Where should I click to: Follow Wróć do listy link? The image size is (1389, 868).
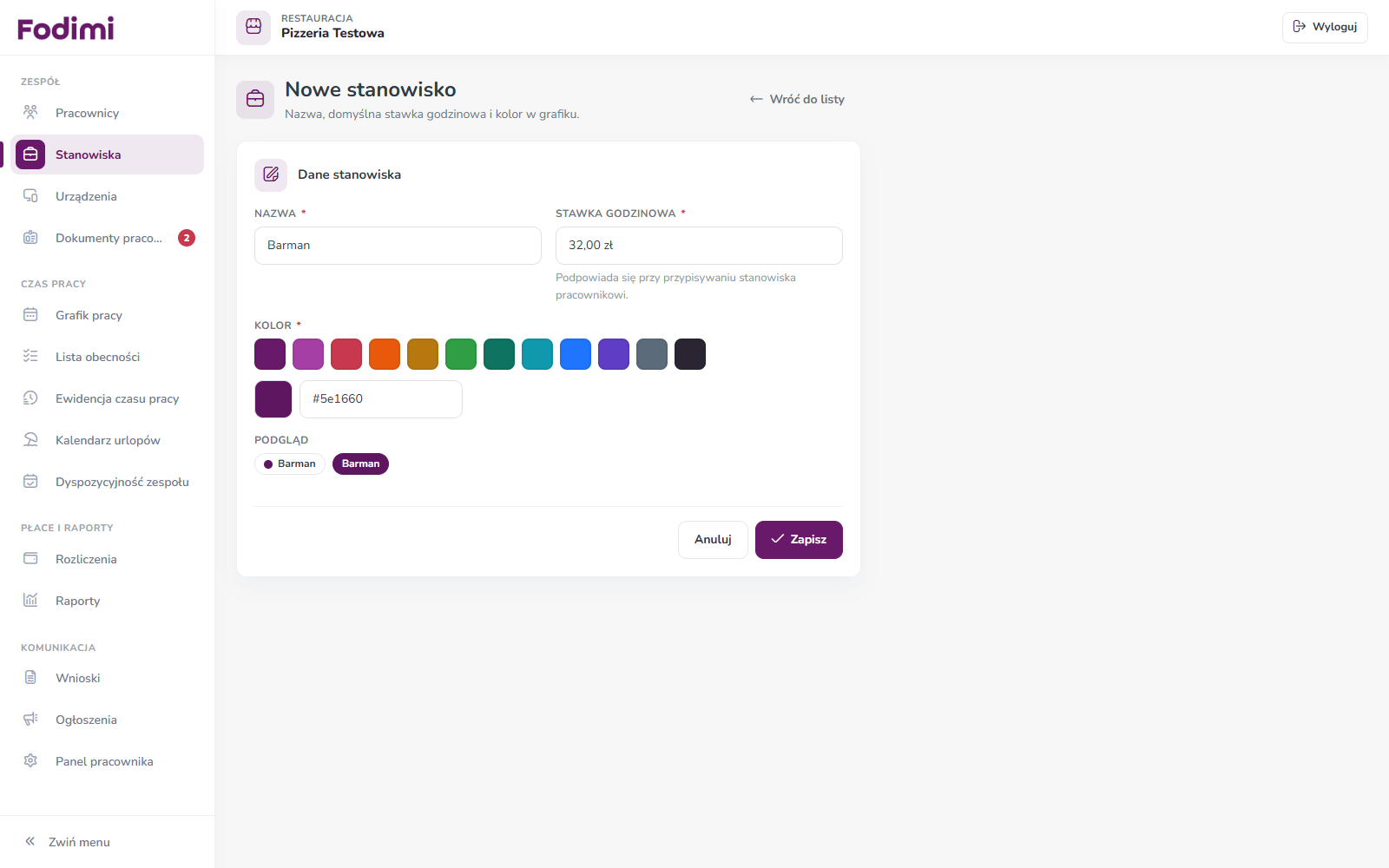pos(797,99)
